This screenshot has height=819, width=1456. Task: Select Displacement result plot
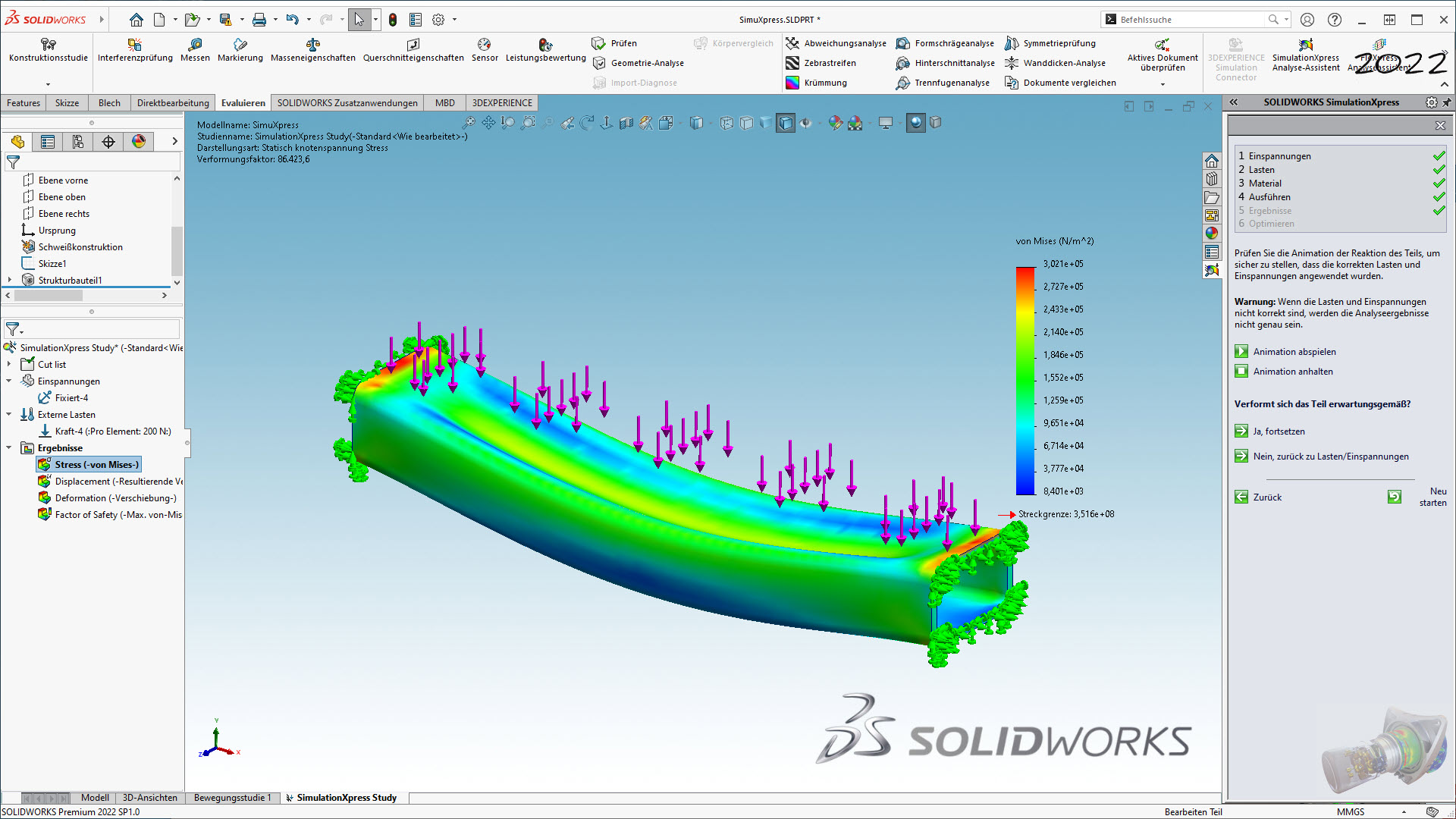[112, 482]
